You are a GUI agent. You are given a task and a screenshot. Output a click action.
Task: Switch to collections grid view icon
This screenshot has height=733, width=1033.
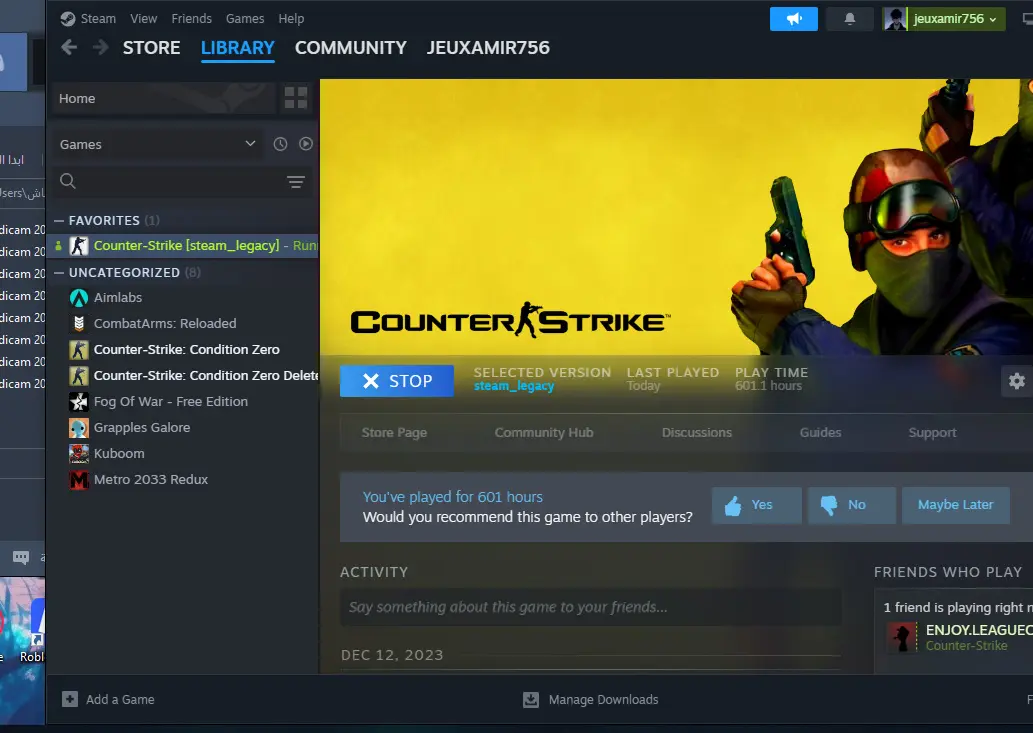pyautogui.click(x=296, y=98)
